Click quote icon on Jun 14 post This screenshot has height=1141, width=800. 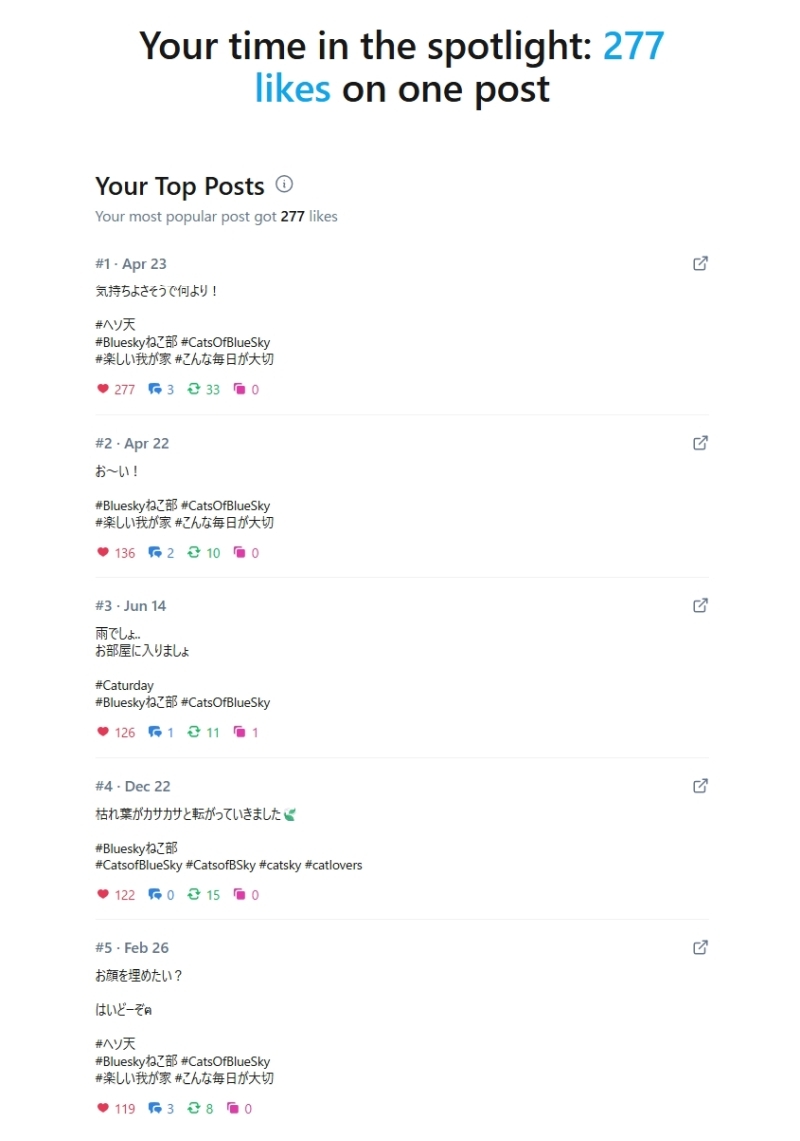240,732
